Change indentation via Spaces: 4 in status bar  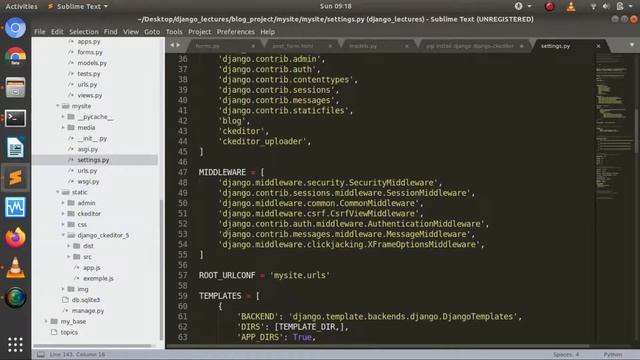coord(566,354)
